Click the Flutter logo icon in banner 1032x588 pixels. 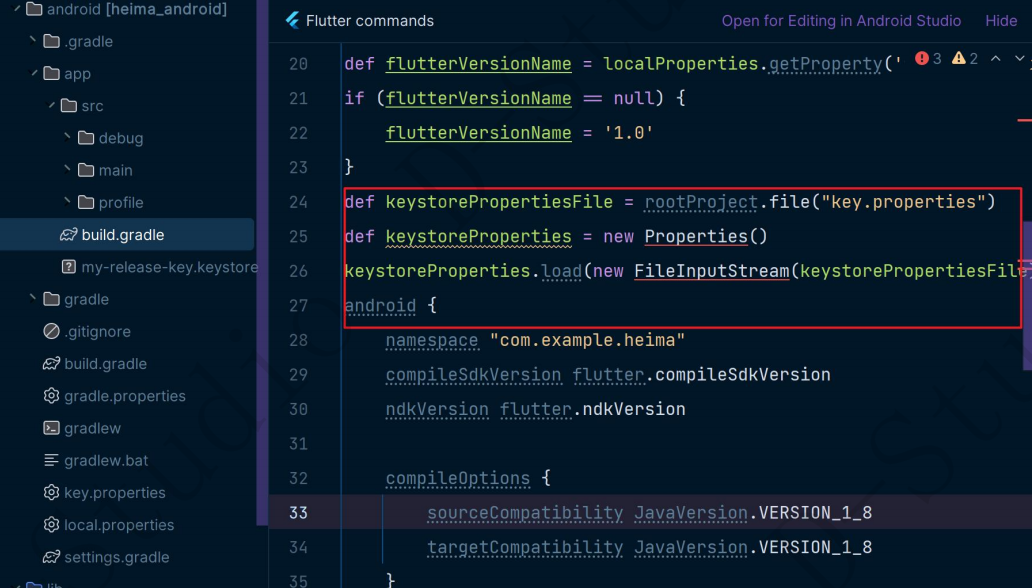(292, 20)
